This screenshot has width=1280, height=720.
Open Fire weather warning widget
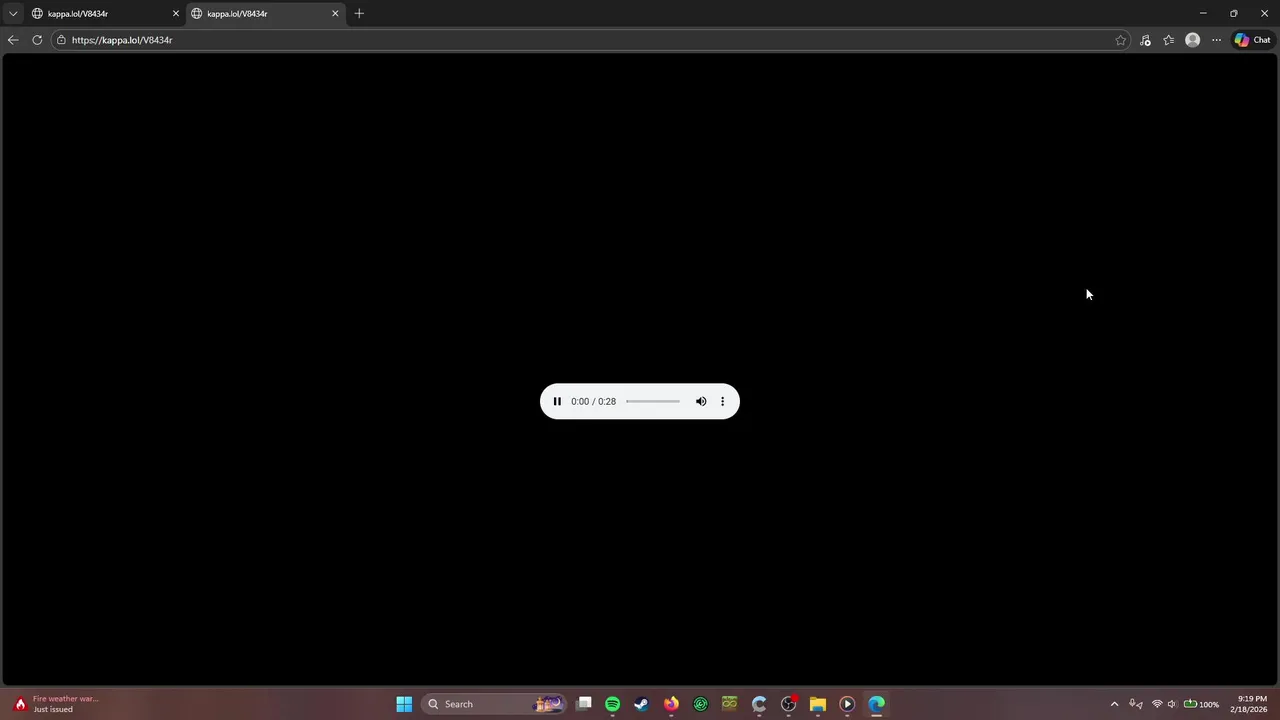point(56,704)
